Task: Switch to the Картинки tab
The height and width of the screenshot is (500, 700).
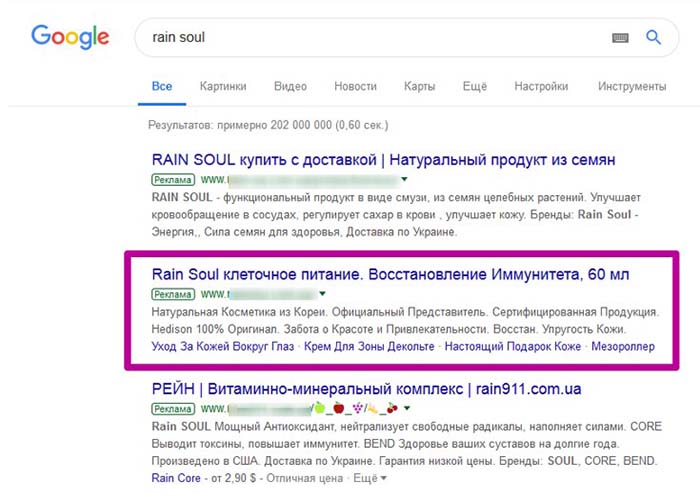Action: (x=223, y=87)
